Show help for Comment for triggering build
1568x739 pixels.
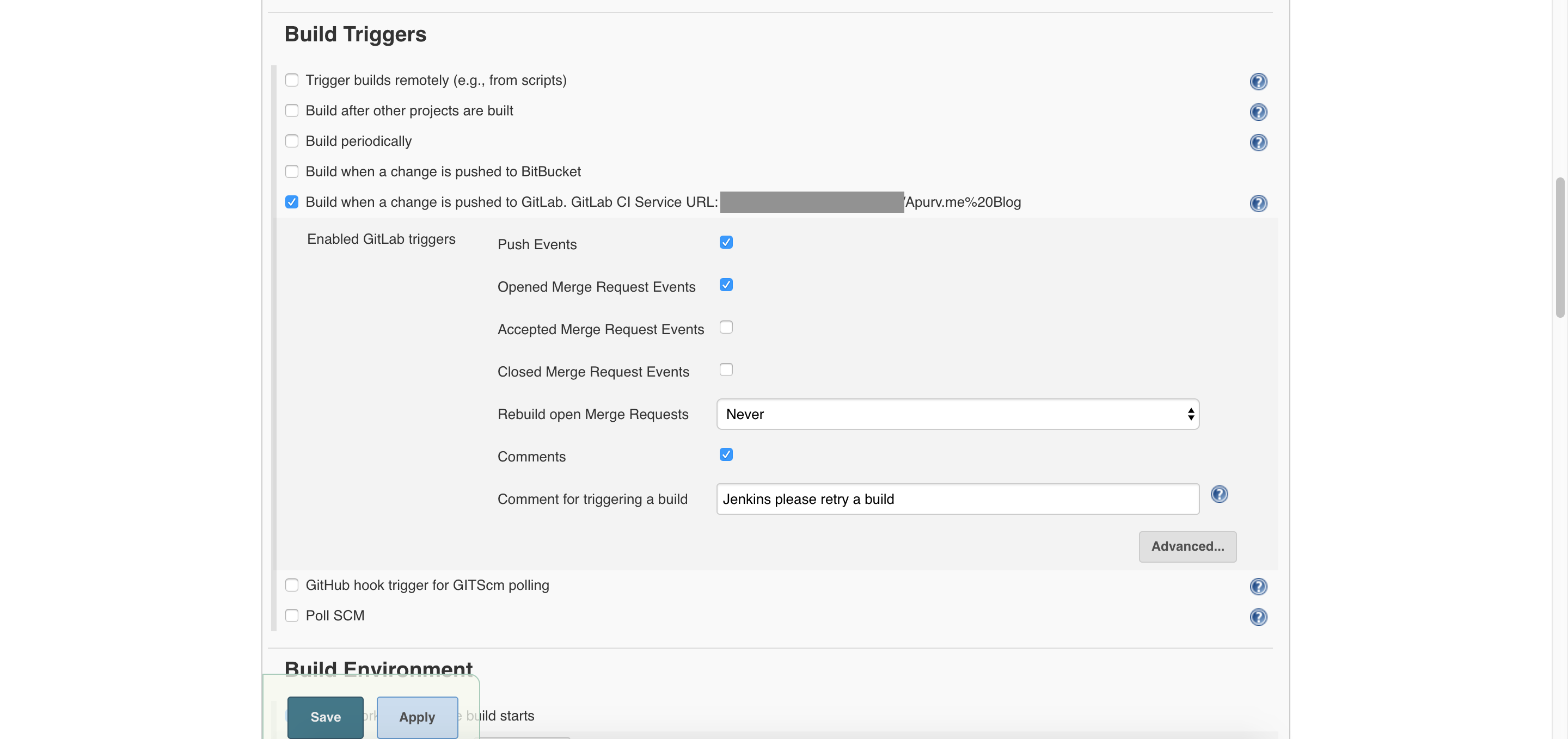pyautogui.click(x=1218, y=494)
